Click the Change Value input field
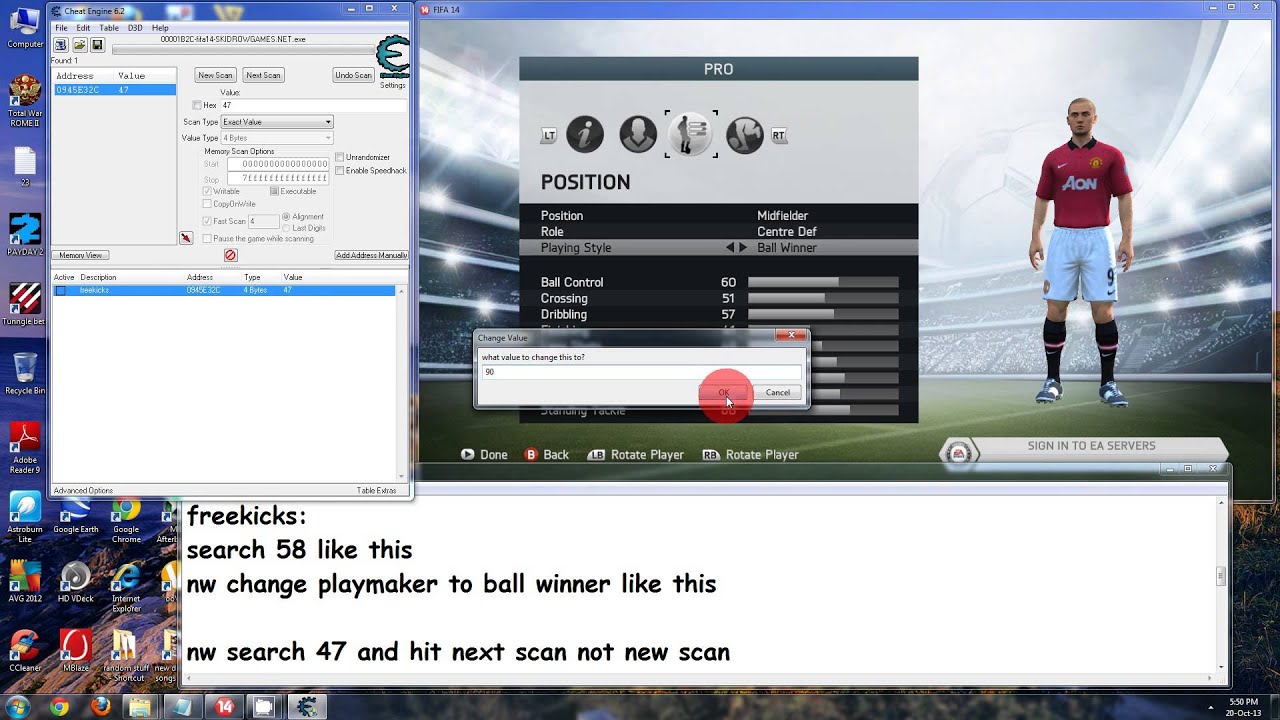The height and width of the screenshot is (720, 1280). 640,372
